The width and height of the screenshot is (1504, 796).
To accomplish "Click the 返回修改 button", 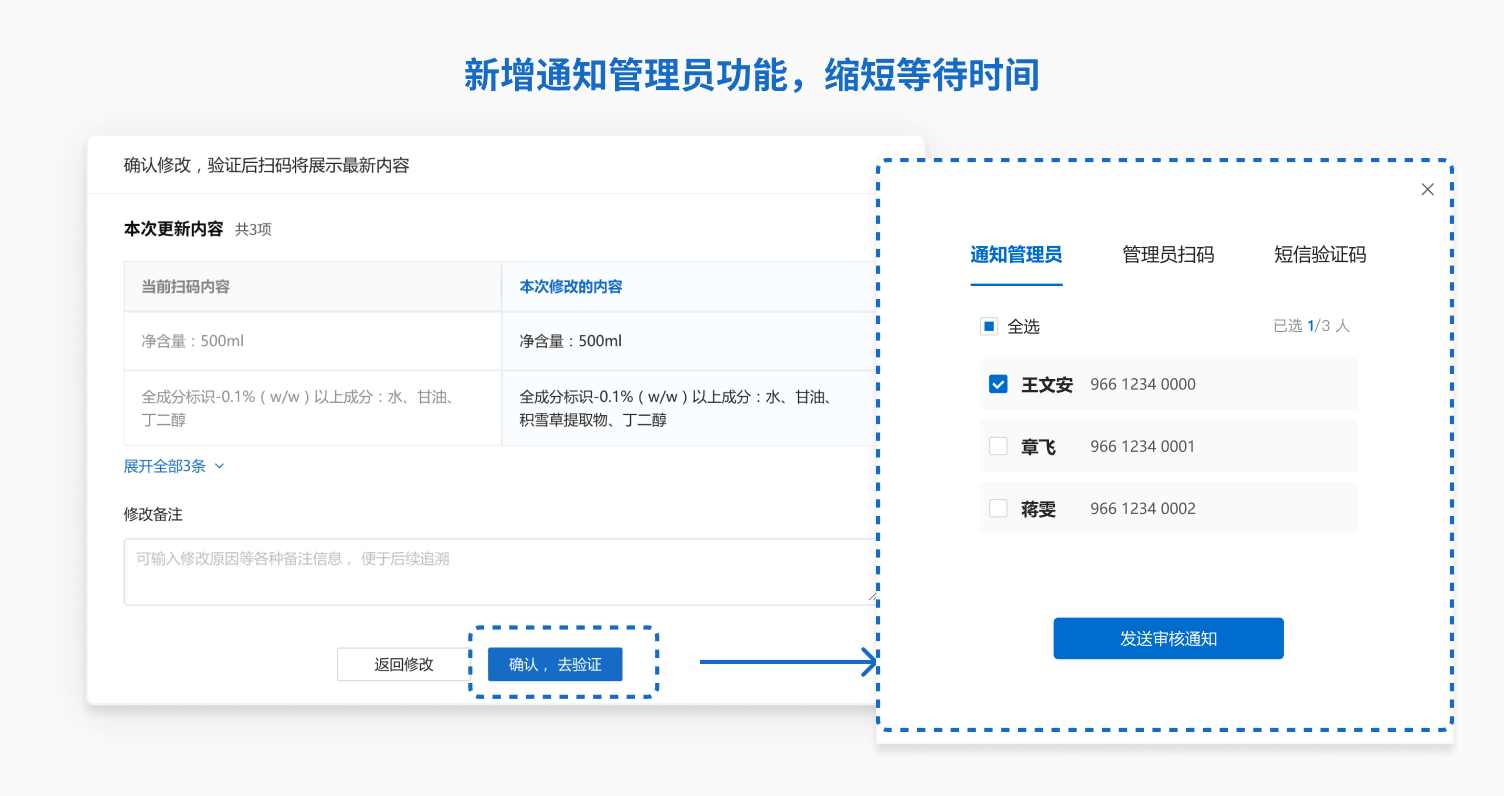I will pyautogui.click(x=404, y=664).
